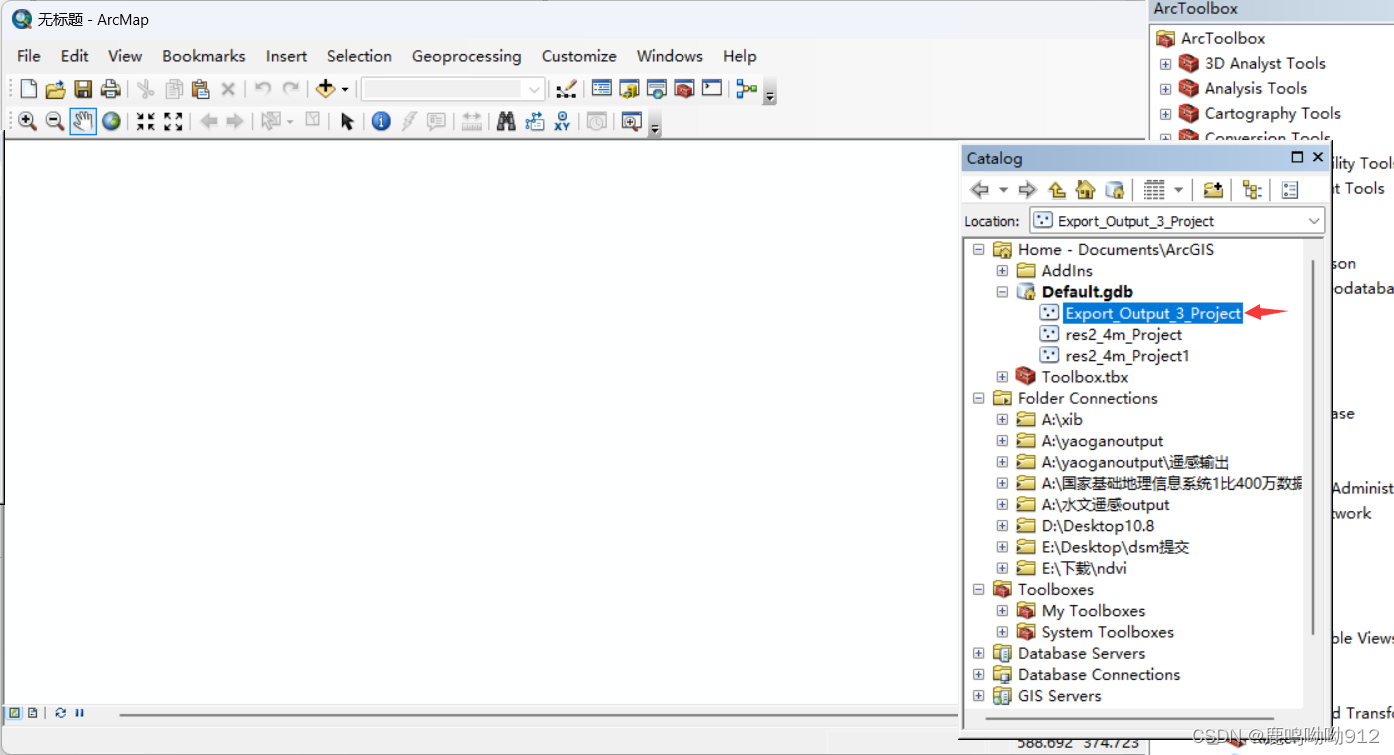This screenshot has width=1394, height=755.
Task: Select Cartography Tools in ArcToolbox
Action: [1272, 113]
